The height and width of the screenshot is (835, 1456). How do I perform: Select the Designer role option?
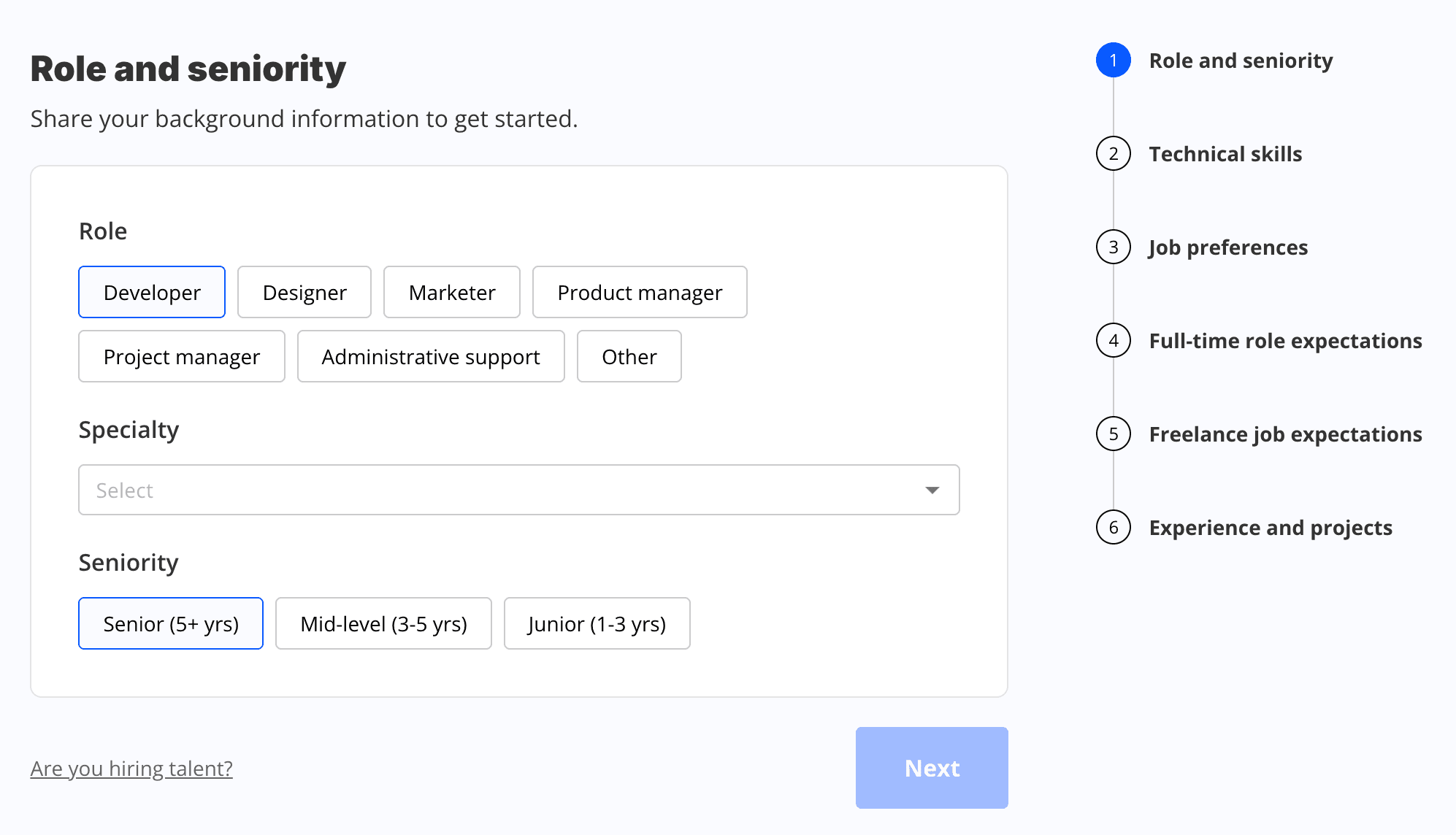[304, 293]
